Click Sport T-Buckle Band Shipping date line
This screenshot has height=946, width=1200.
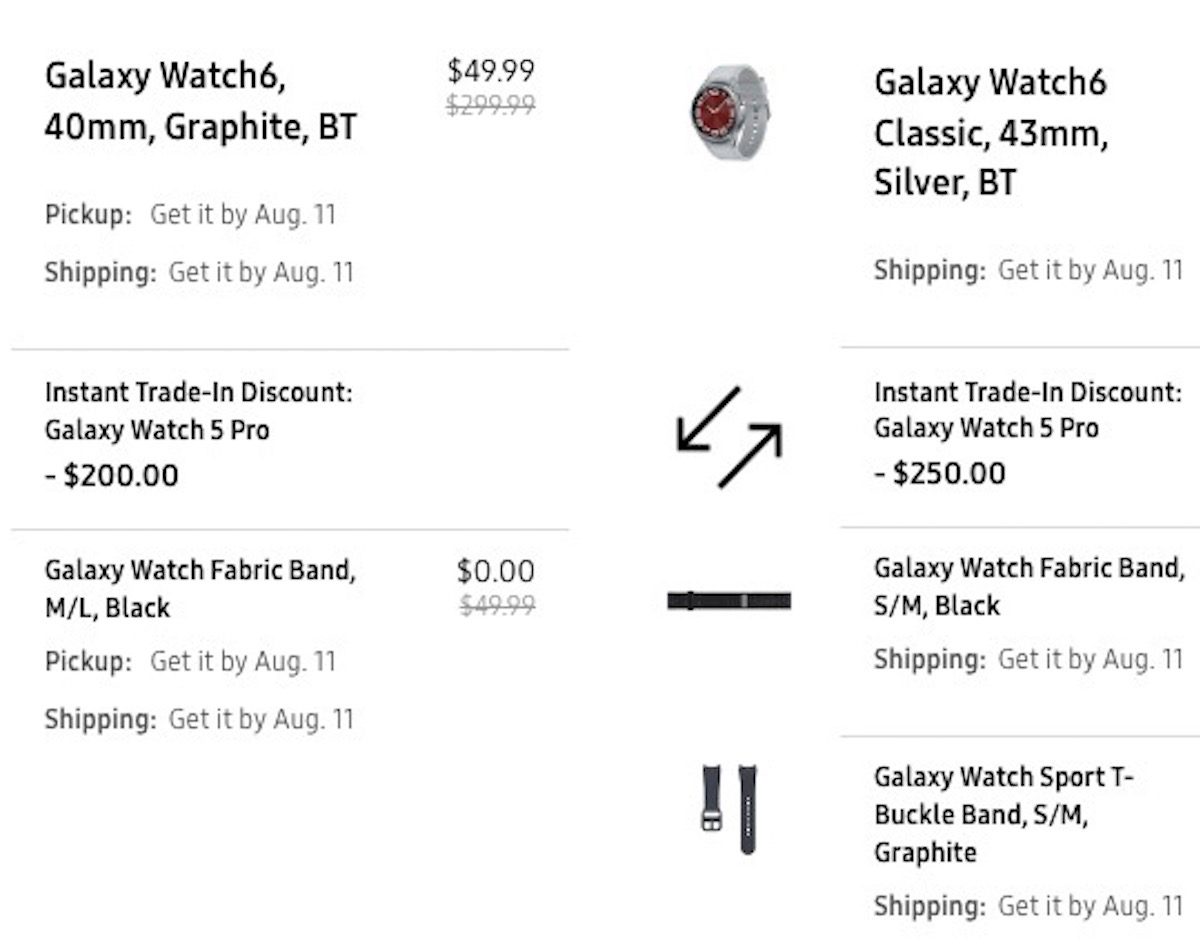pyautogui.click(x=1028, y=907)
